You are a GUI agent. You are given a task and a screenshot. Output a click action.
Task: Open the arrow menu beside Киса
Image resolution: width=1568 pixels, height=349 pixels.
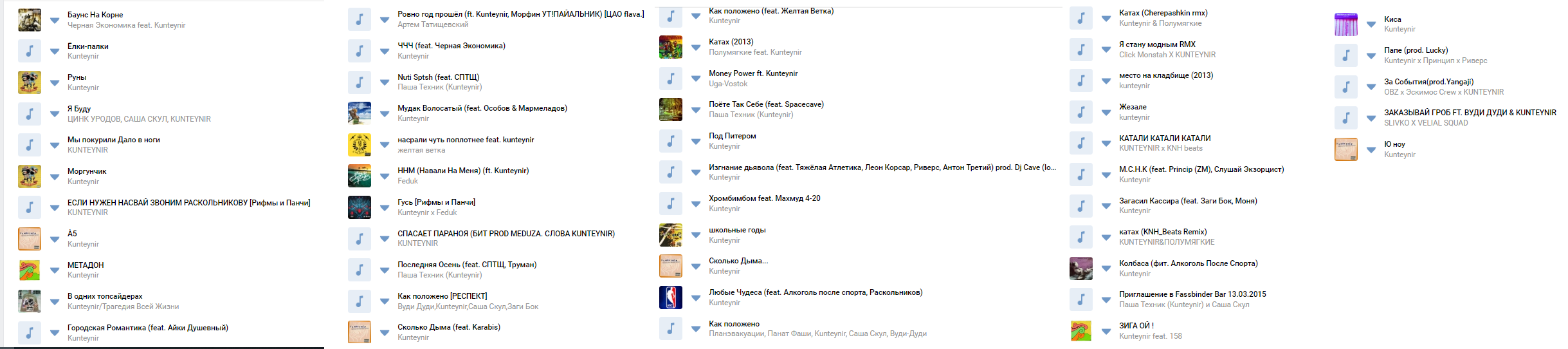point(1371,24)
